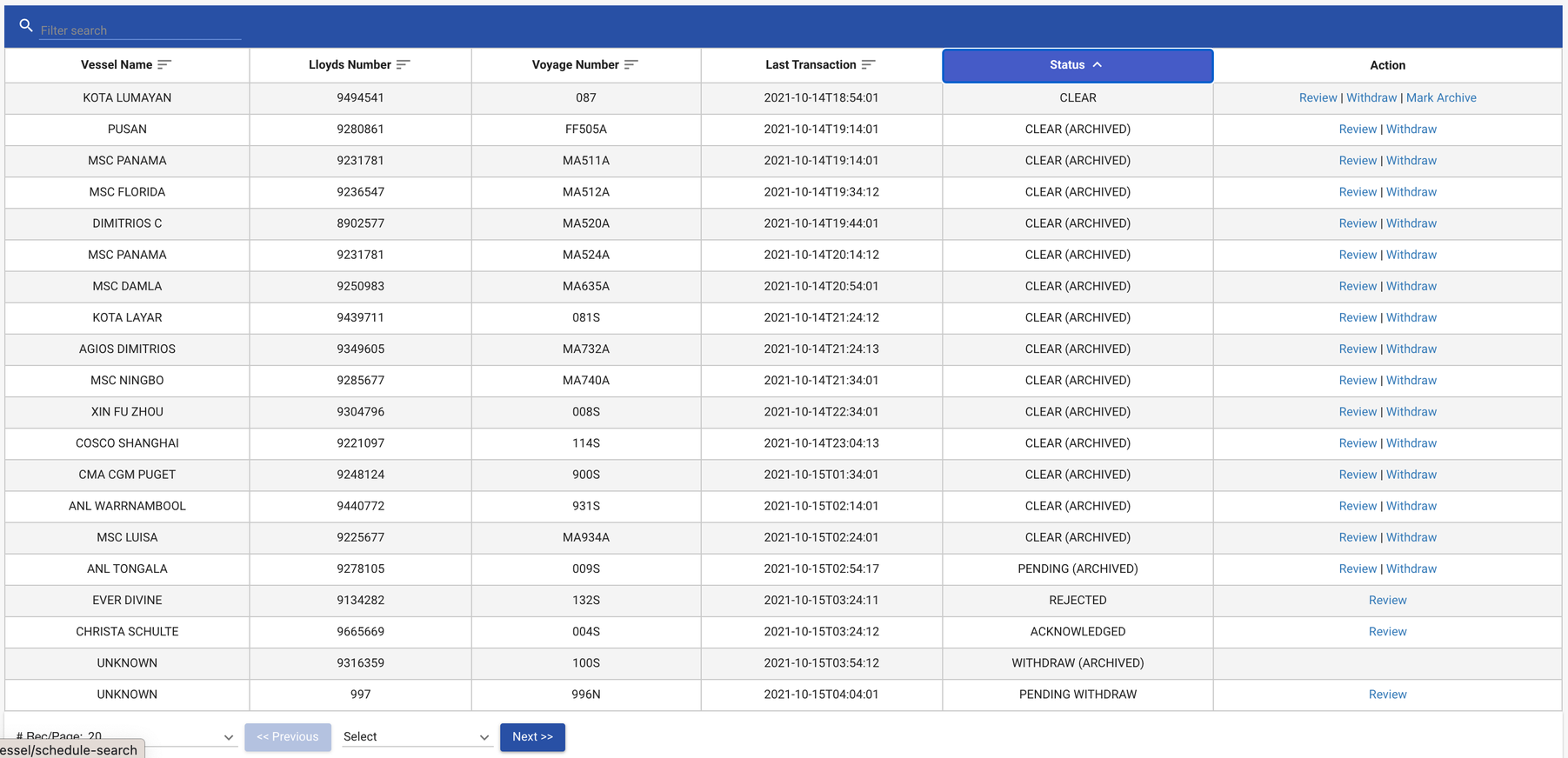Toggle the Status column ascending arrow
The width and height of the screenshot is (1568, 758).
tap(1098, 65)
